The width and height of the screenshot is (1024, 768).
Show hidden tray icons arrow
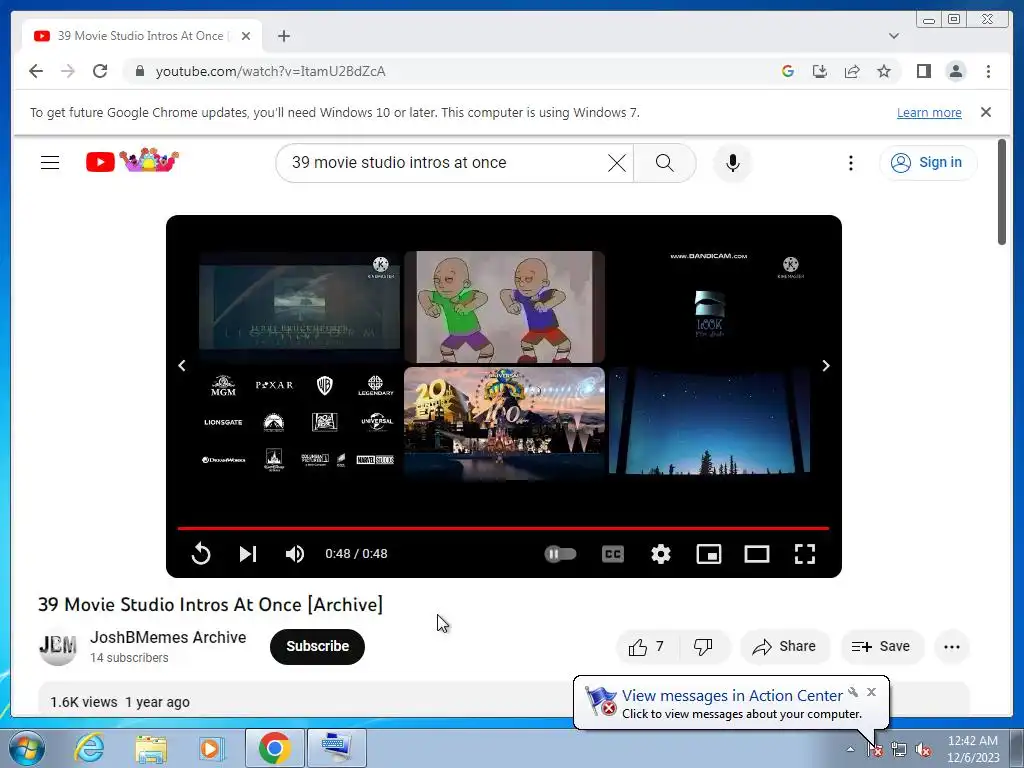(x=850, y=749)
